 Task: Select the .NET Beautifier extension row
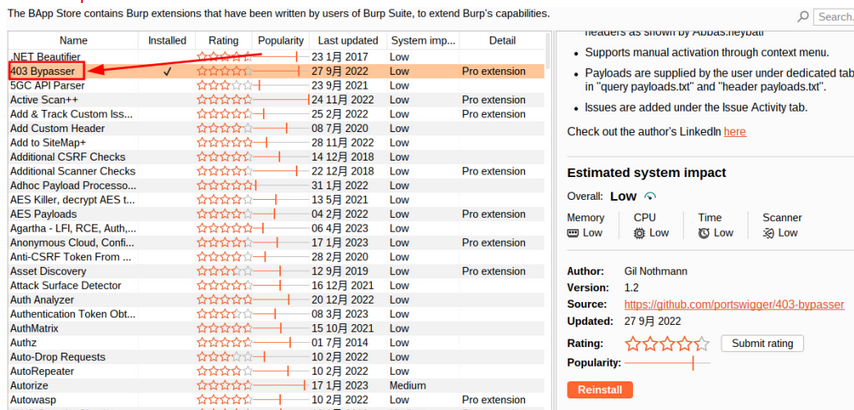[276, 57]
